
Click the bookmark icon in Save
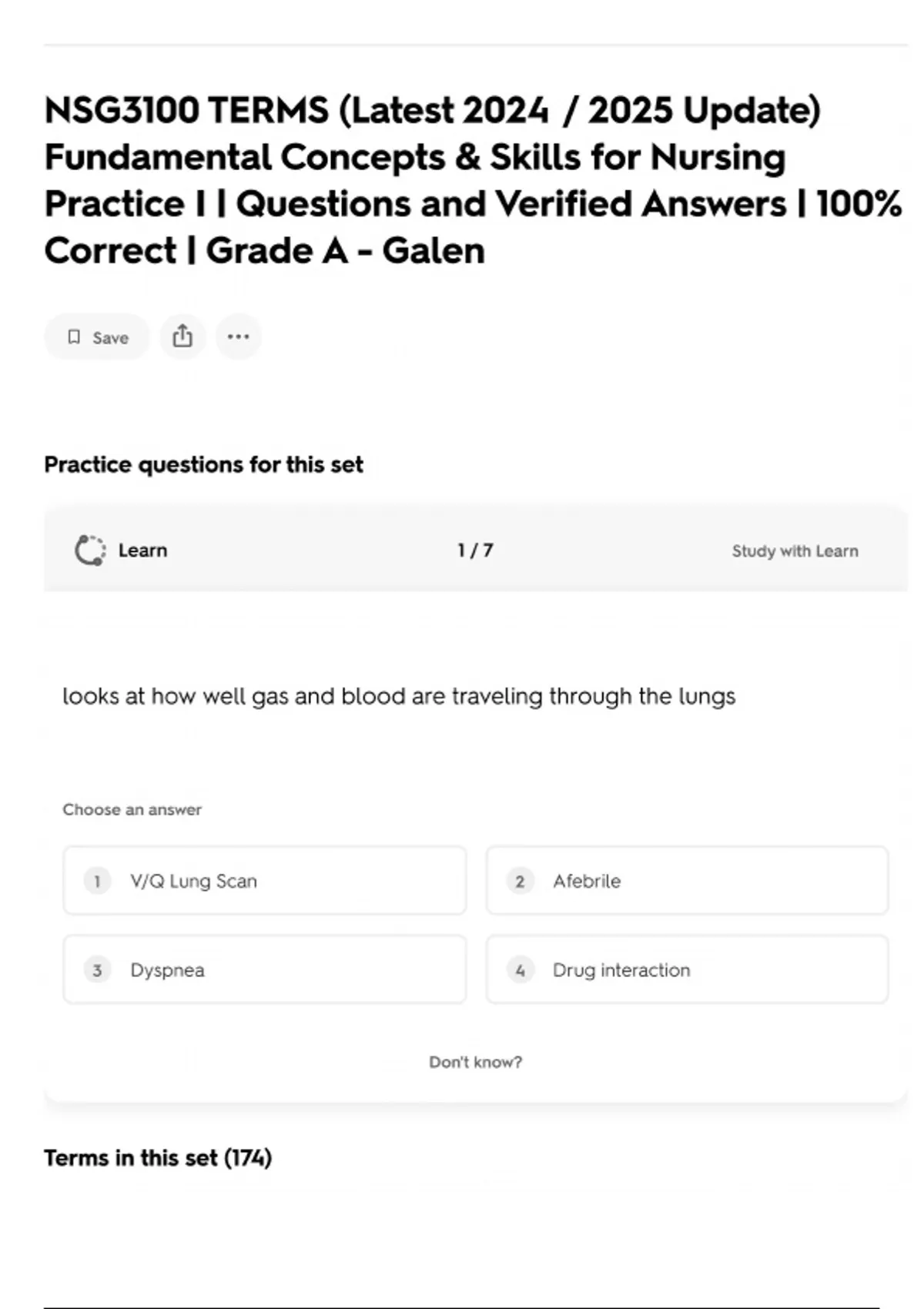pyautogui.click(x=74, y=337)
